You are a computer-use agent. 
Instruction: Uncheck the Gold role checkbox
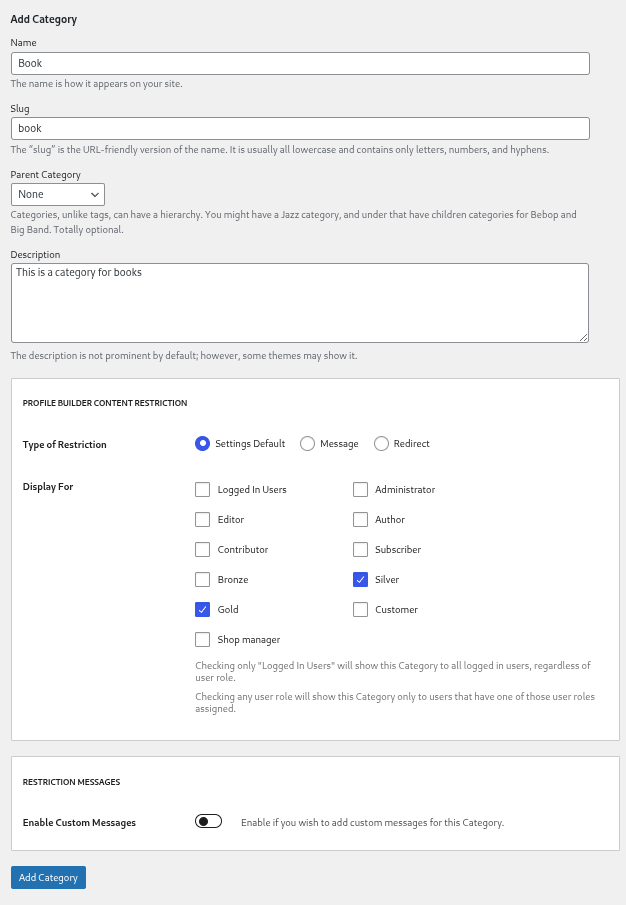tap(202, 609)
